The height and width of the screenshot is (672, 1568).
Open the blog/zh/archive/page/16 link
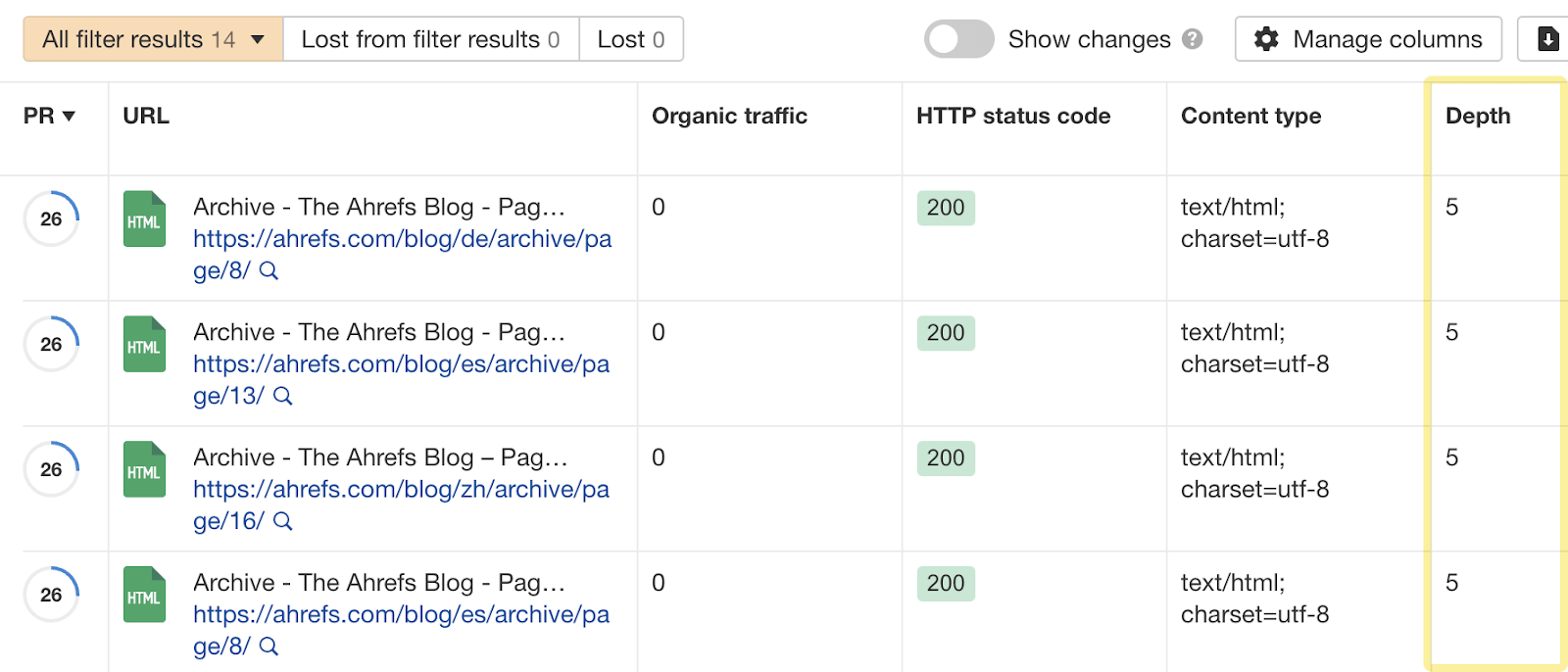(x=401, y=490)
